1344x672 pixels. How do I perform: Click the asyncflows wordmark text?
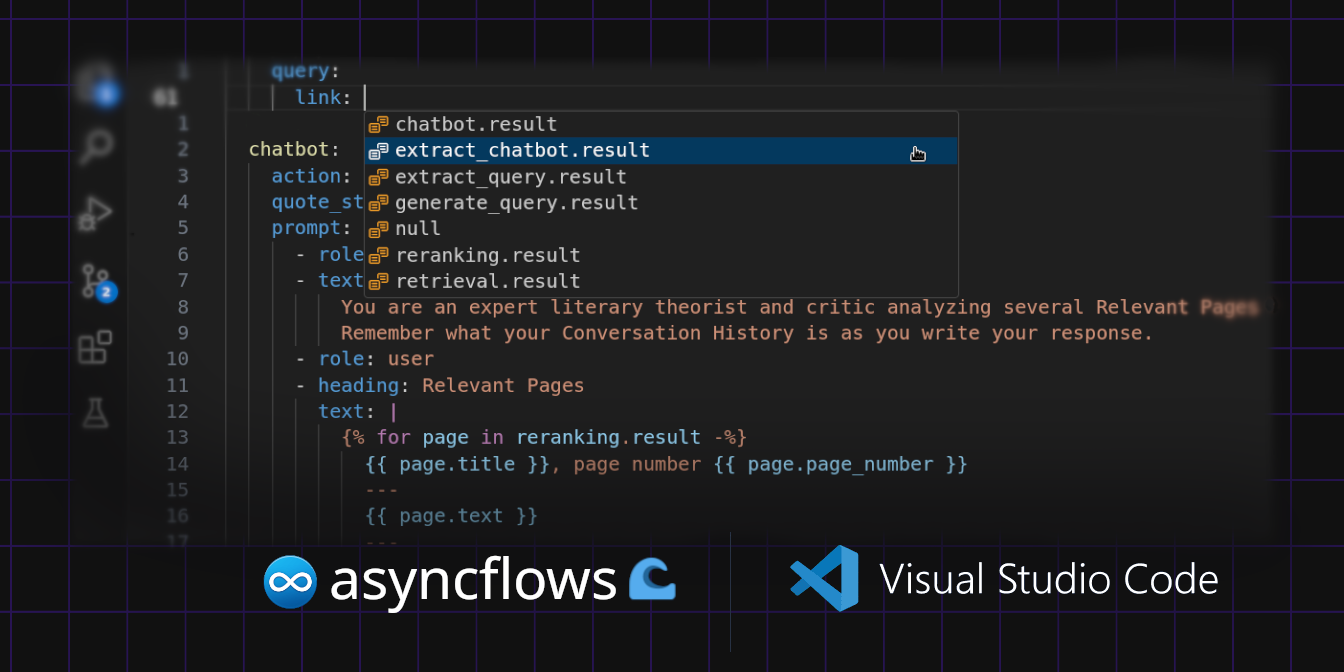click(473, 581)
